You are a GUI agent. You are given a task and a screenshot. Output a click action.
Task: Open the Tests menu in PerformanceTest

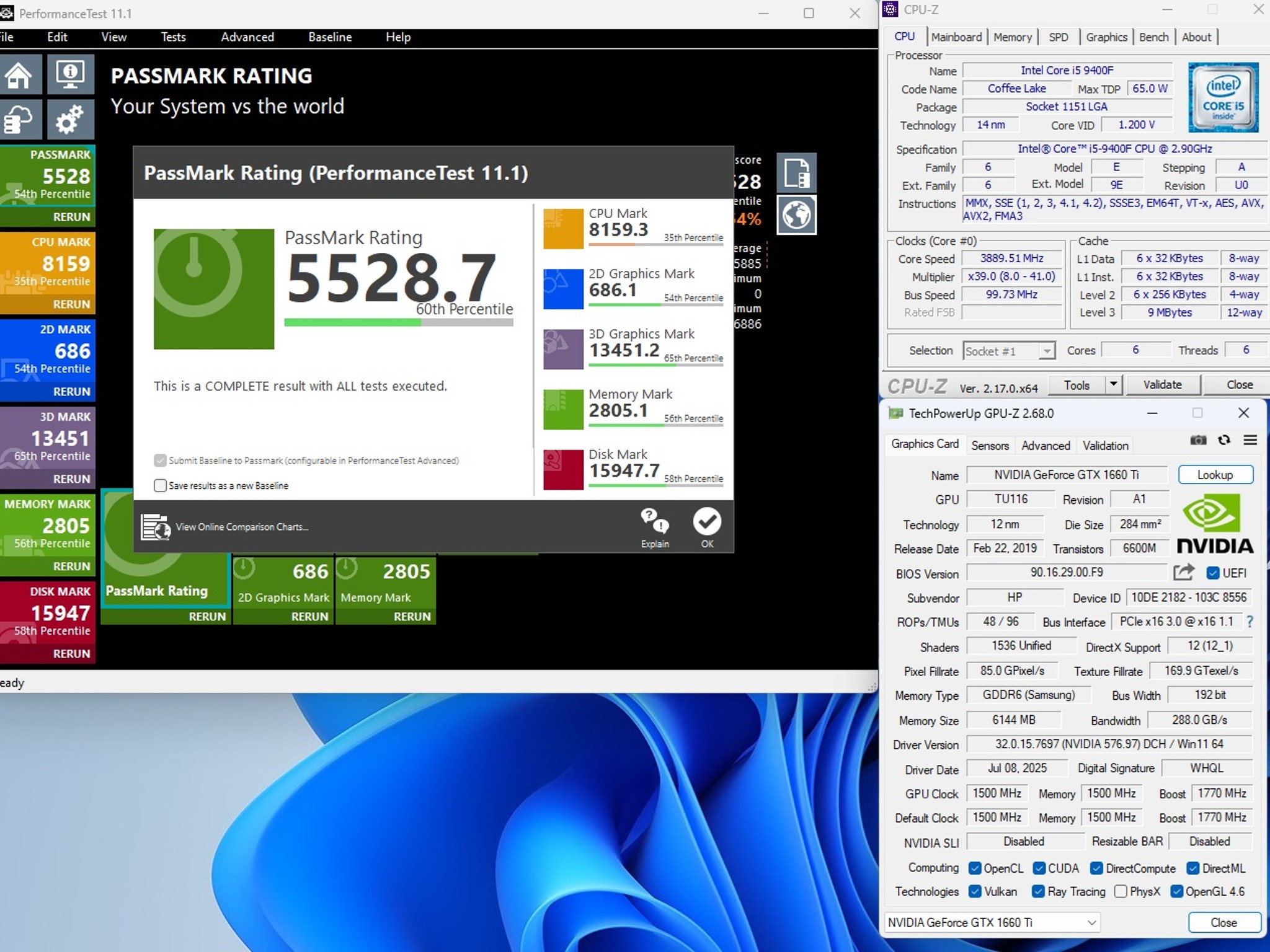pyautogui.click(x=173, y=37)
